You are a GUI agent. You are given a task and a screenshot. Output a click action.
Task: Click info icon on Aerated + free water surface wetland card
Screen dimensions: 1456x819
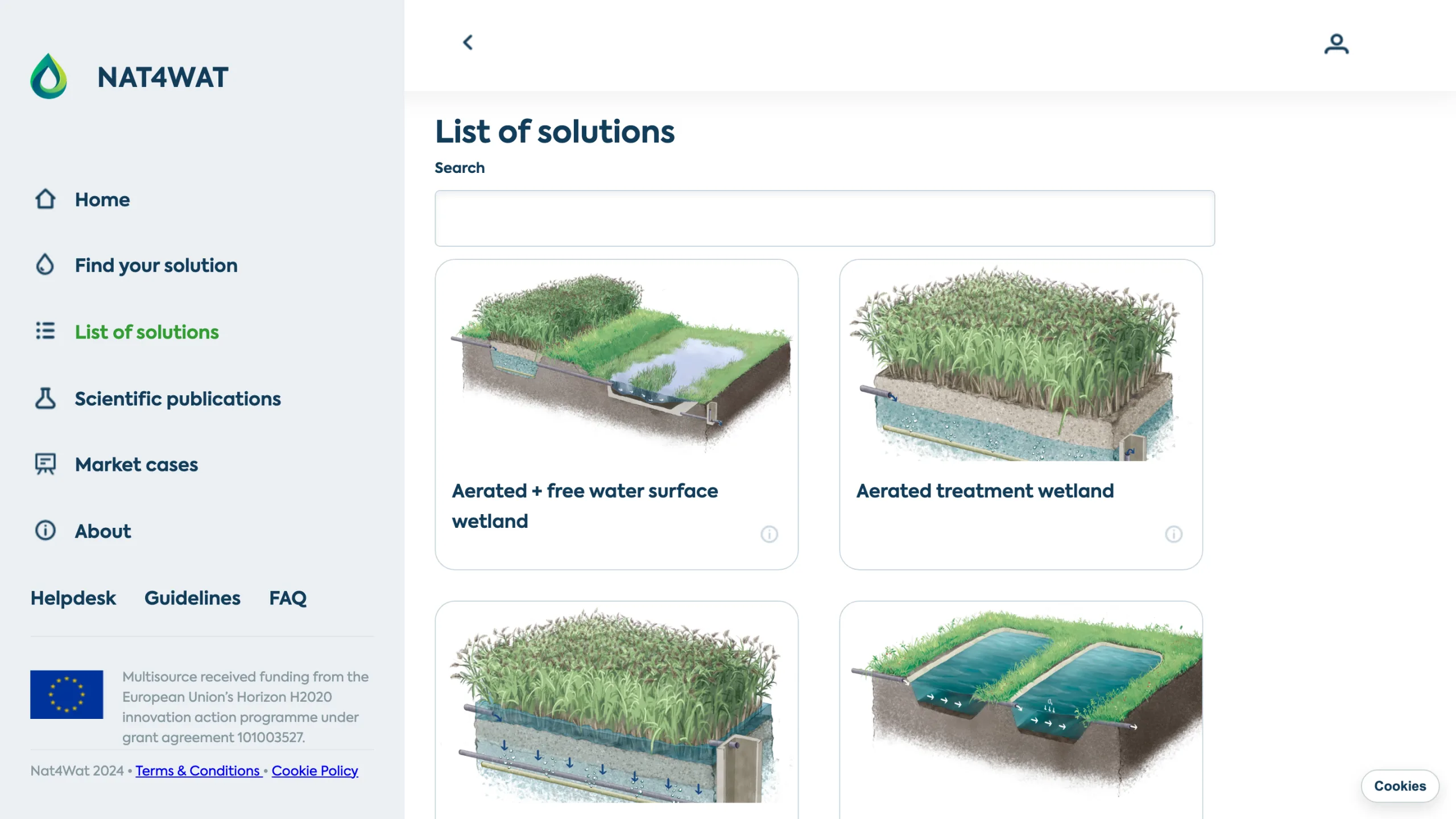(769, 534)
